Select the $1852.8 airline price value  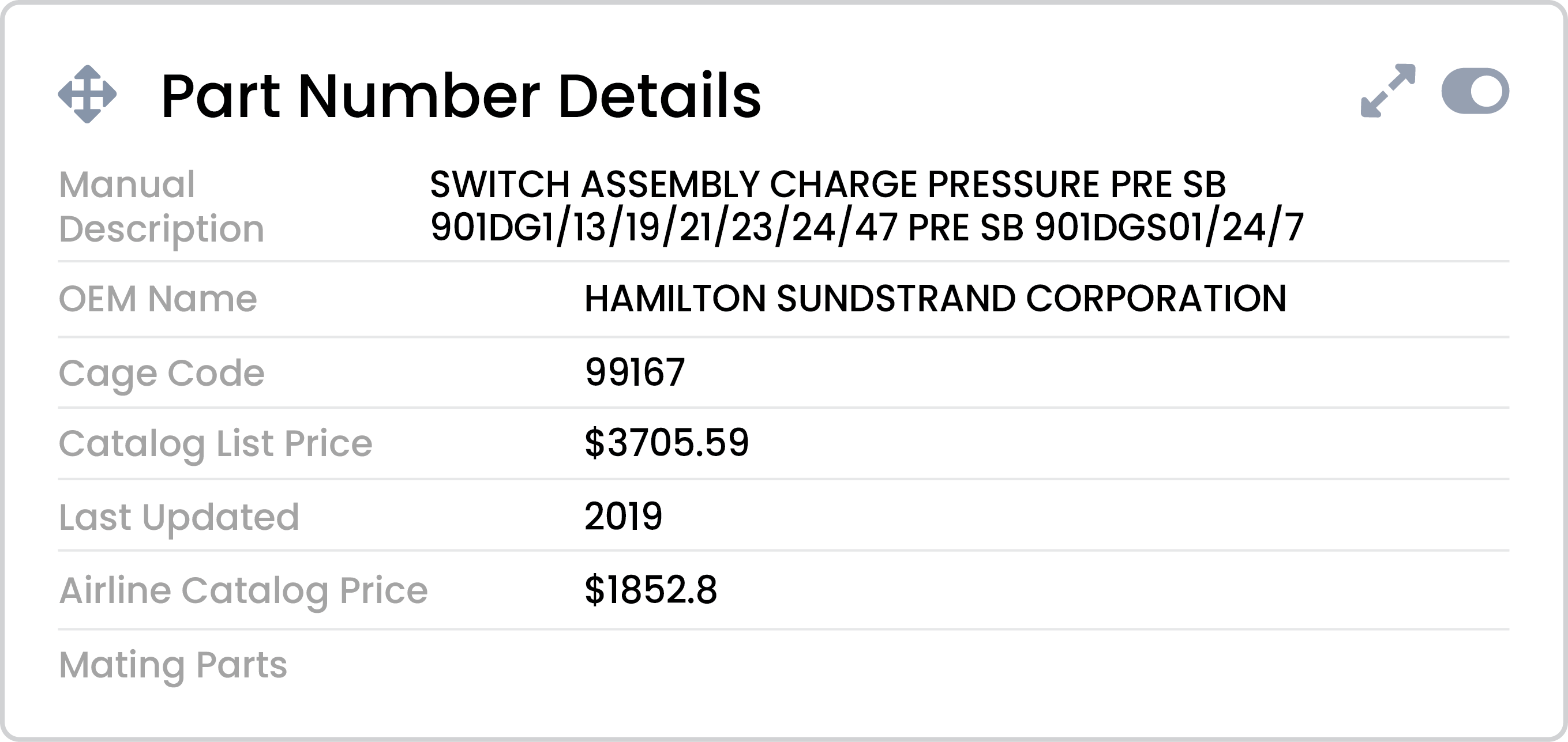pos(651,590)
